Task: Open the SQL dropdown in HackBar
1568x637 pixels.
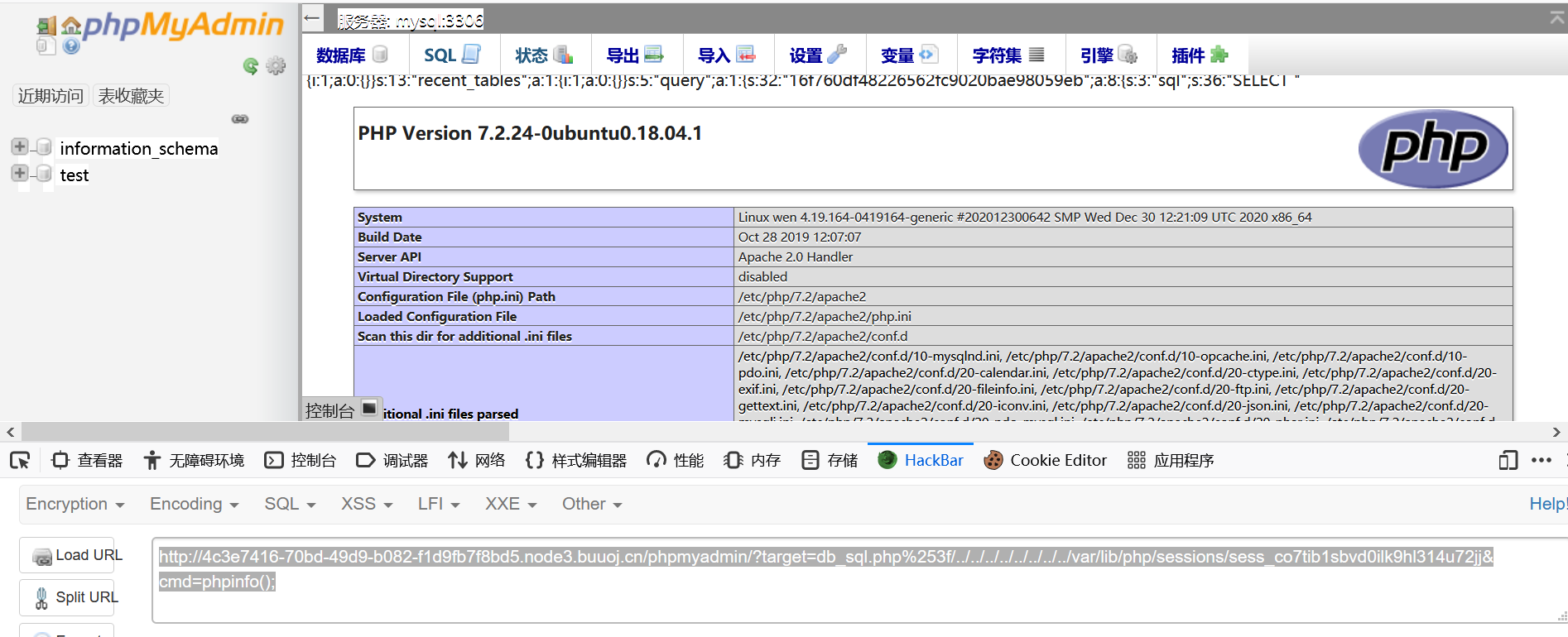Action: [x=290, y=504]
